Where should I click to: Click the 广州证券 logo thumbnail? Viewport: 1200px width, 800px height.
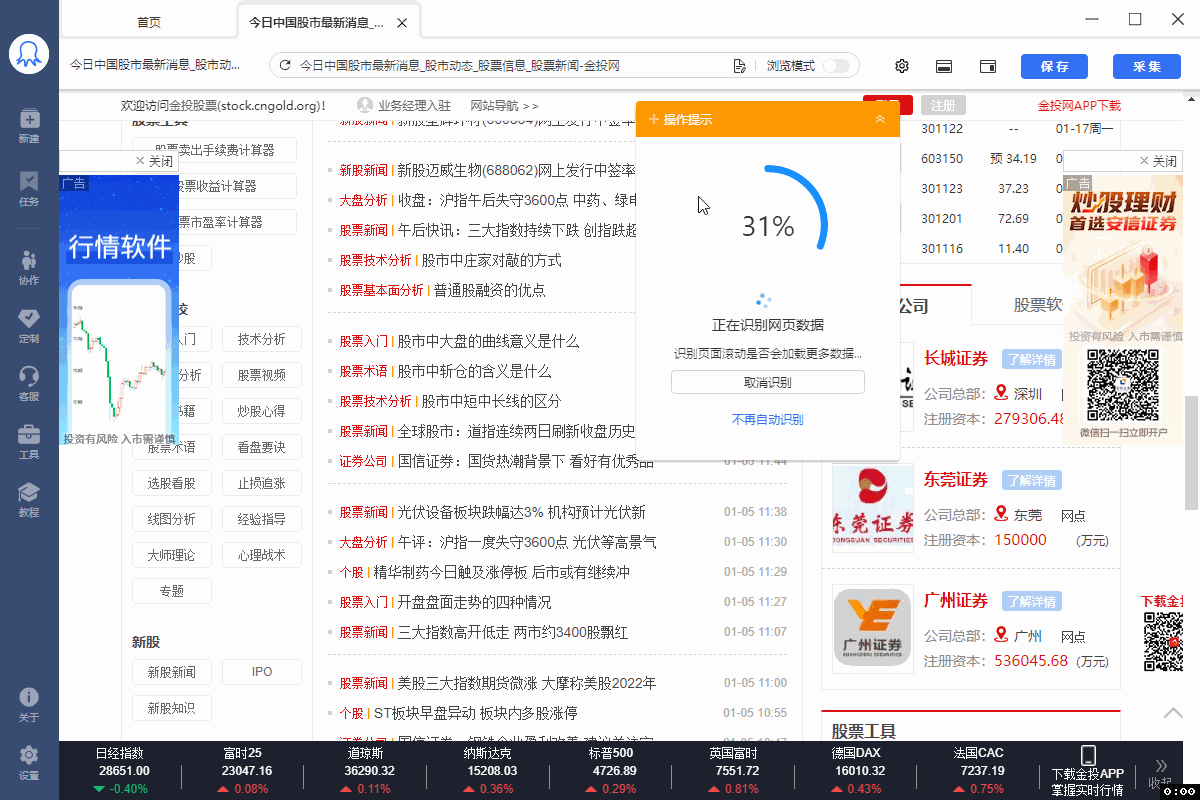point(873,629)
